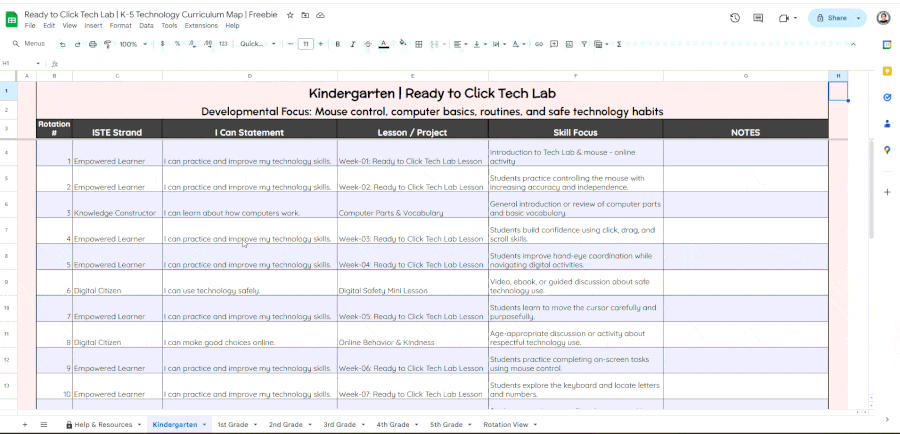
Task: Open the filter views dropdown
Action: point(601,44)
